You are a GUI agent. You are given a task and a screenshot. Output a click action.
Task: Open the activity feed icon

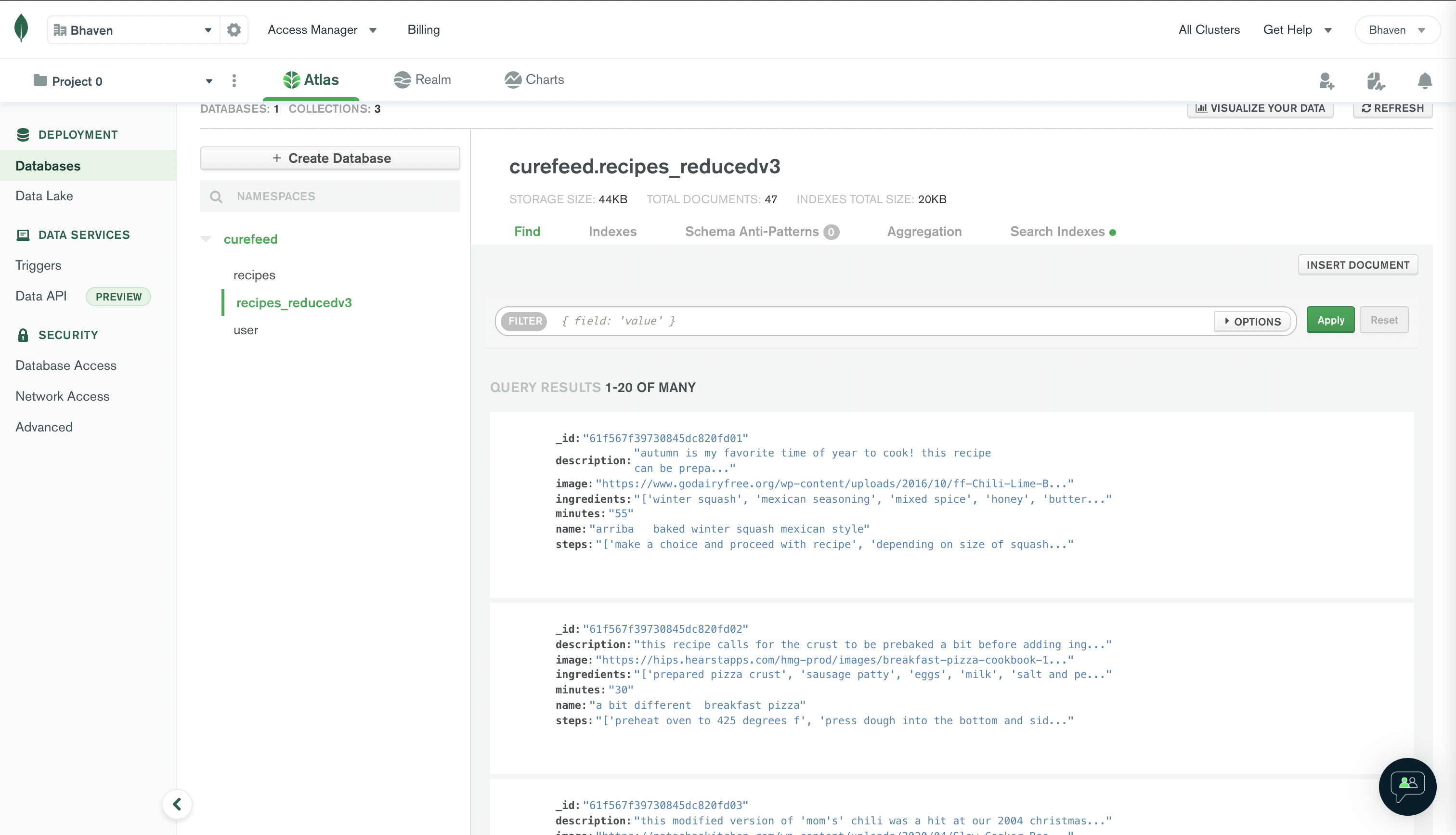[1375, 81]
